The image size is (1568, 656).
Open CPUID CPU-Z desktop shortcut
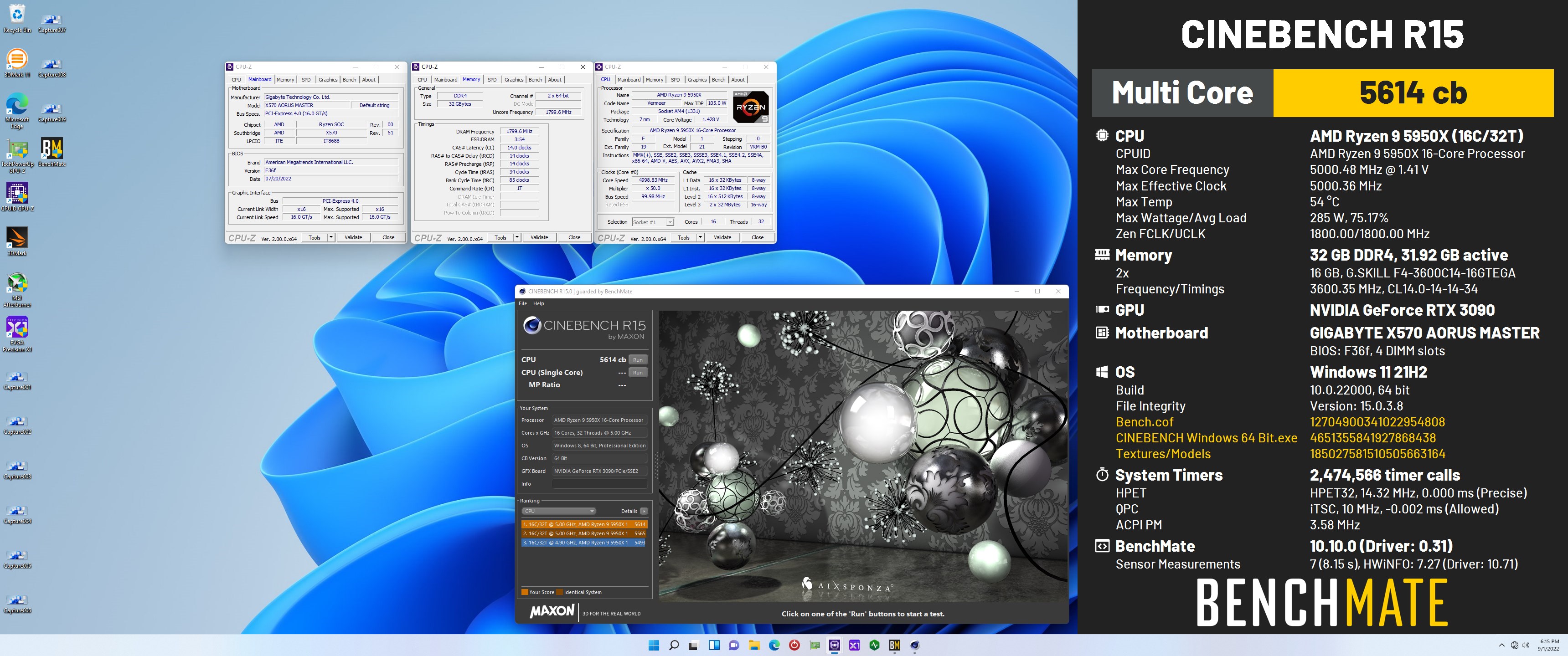(x=17, y=196)
